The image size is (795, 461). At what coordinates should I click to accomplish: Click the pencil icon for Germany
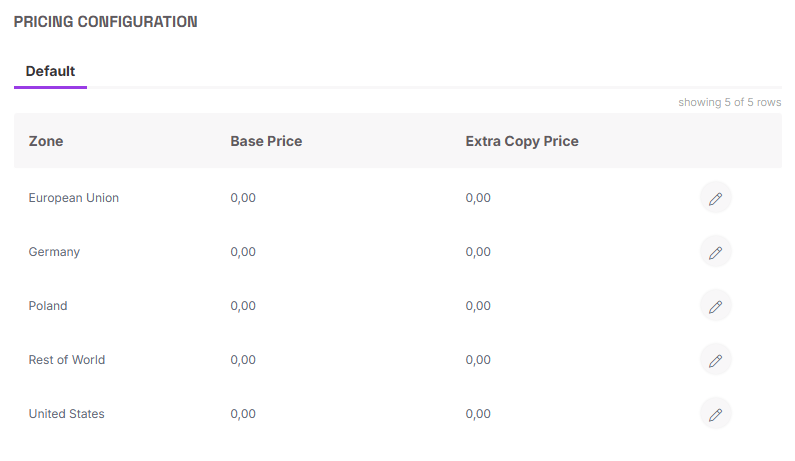pos(715,252)
